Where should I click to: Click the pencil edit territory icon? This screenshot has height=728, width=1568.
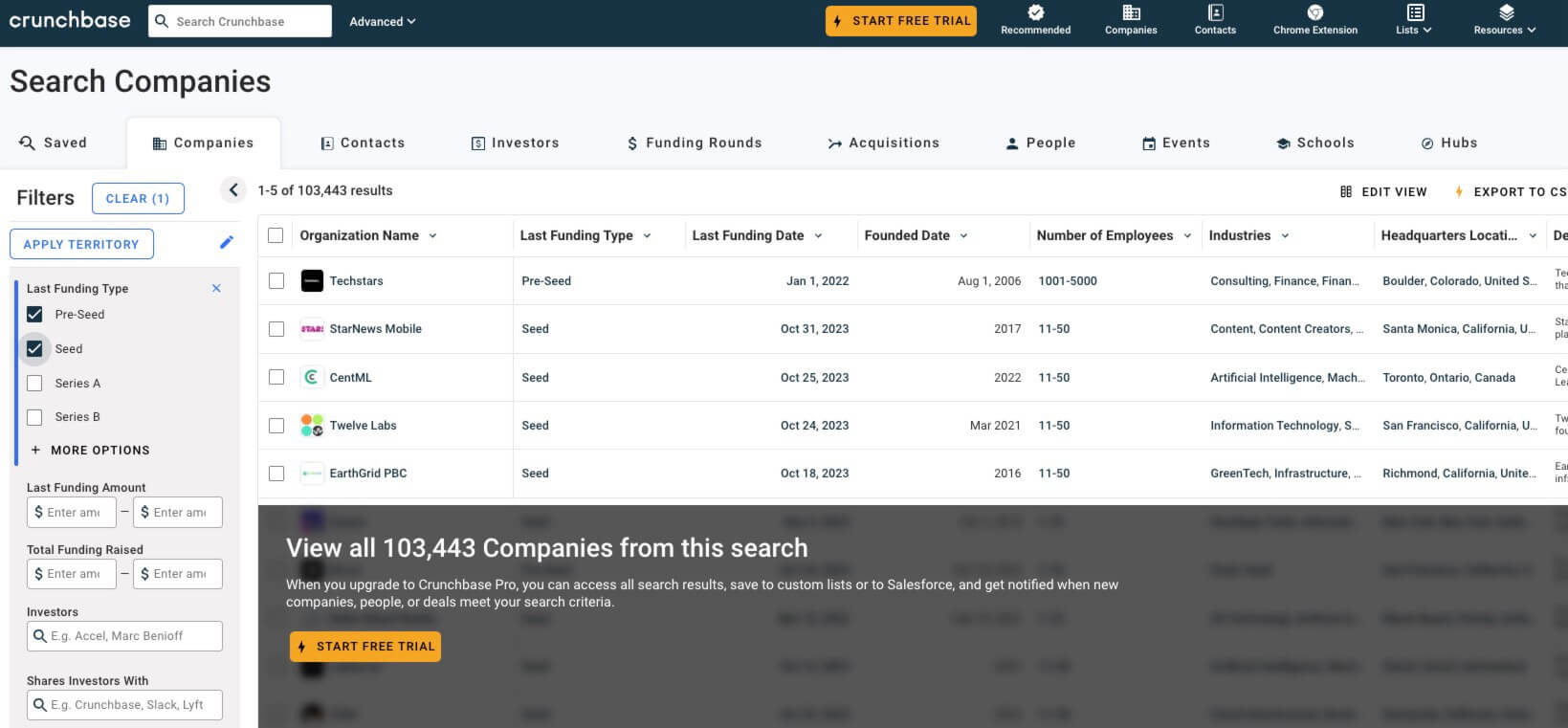tap(226, 242)
